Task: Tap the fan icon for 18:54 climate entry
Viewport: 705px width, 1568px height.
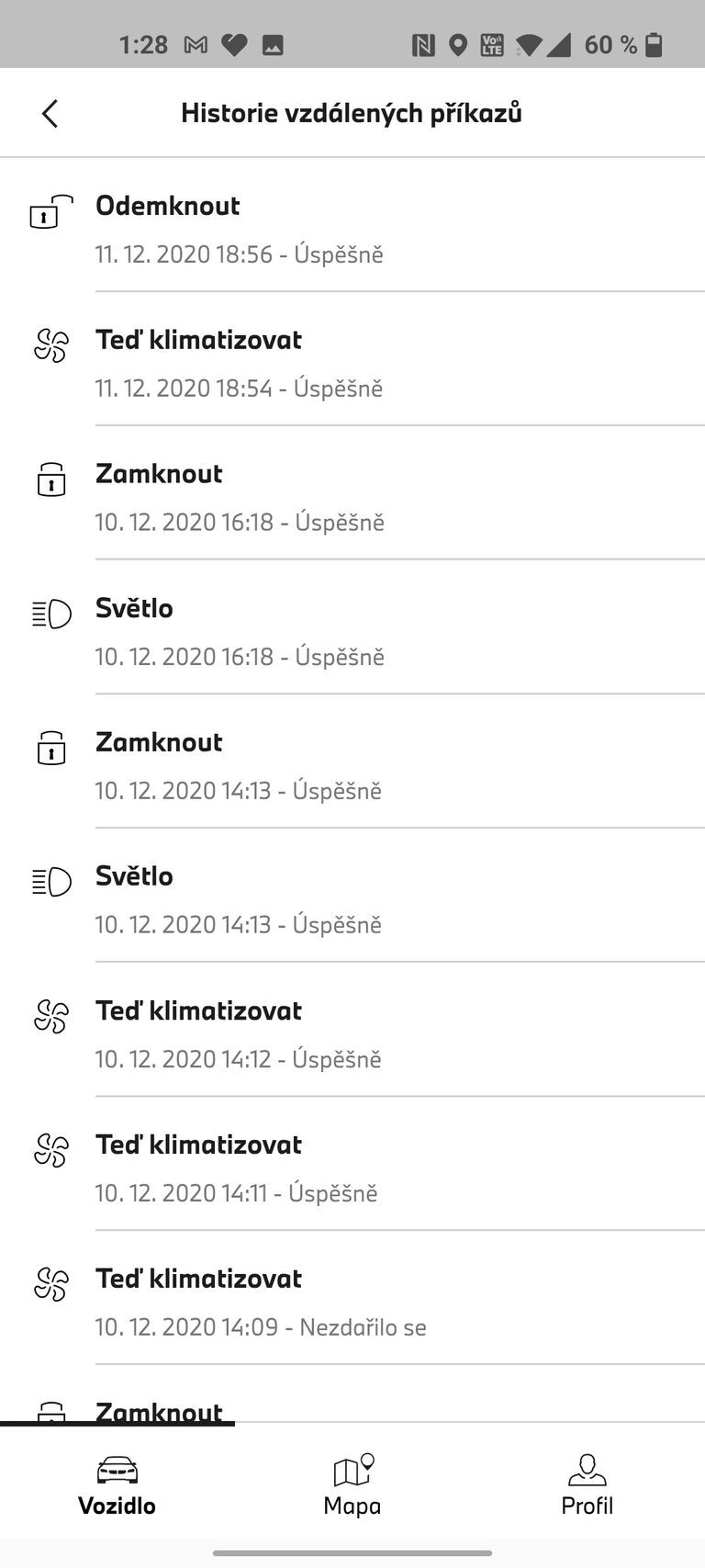Action: tap(51, 346)
